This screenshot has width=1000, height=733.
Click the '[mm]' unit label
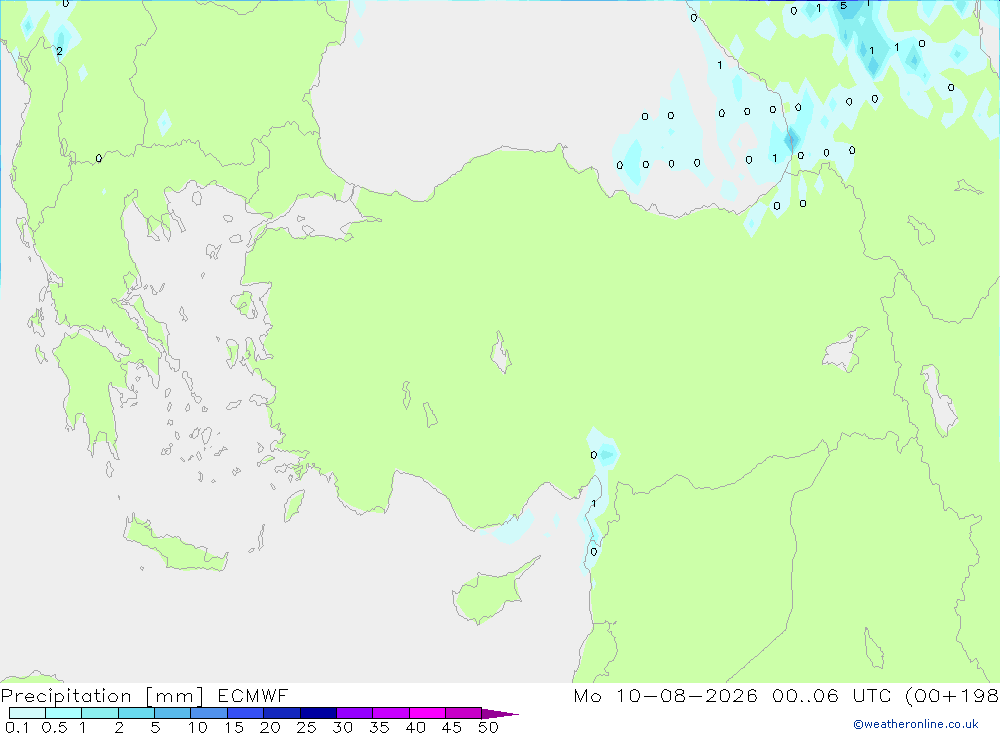tap(175, 696)
